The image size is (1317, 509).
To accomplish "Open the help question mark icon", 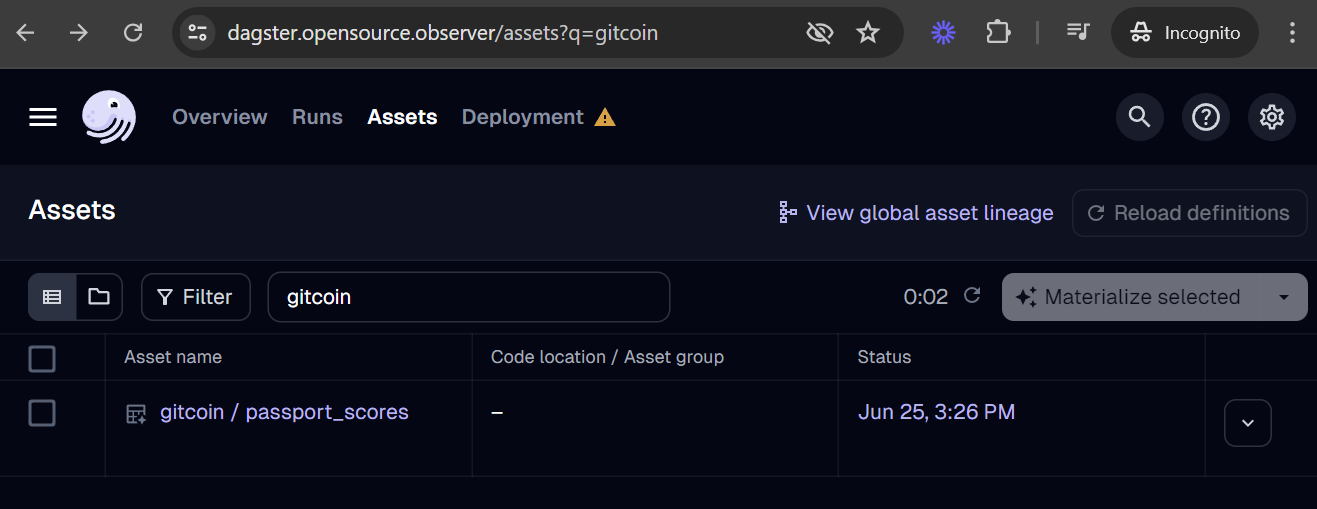I will pyautogui.click(x=1205, y=117).
